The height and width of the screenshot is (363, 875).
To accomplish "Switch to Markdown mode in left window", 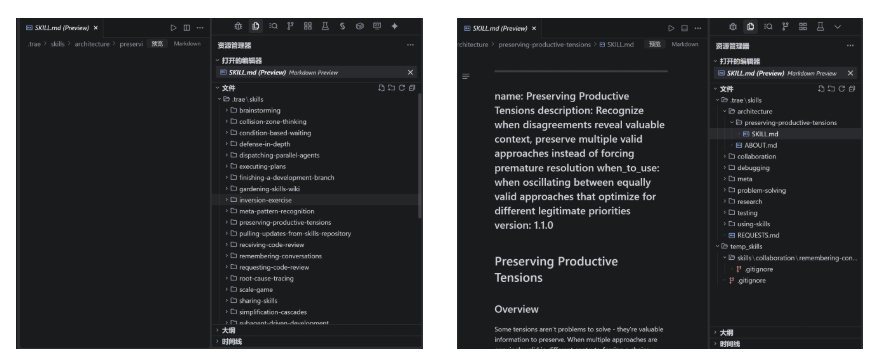I will pyautogui.click(x=187, y=44).
